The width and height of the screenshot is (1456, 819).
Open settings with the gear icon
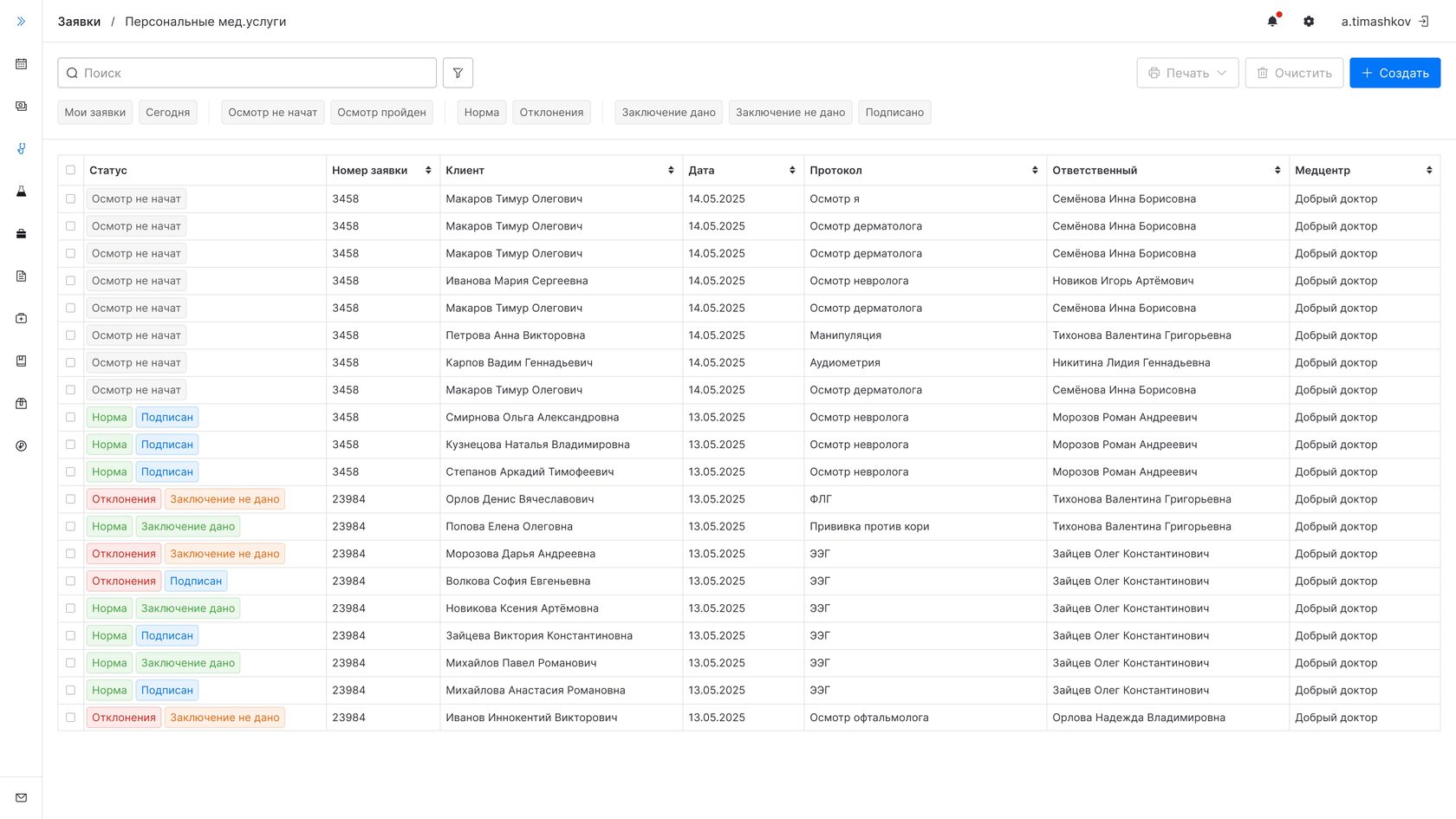pyautogui.click(x=1309, y=22)
